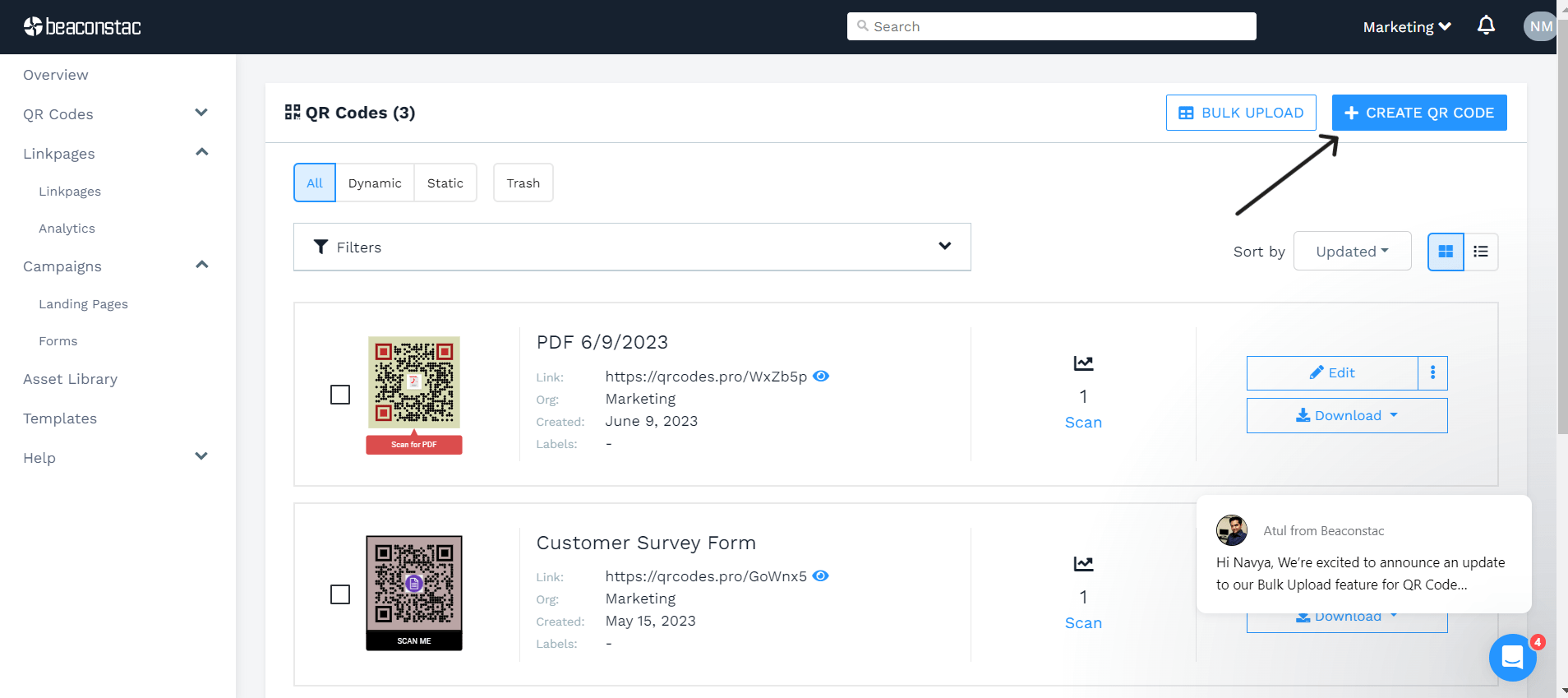
Task: Open the notifications bell
Action: pos(1486,26)
